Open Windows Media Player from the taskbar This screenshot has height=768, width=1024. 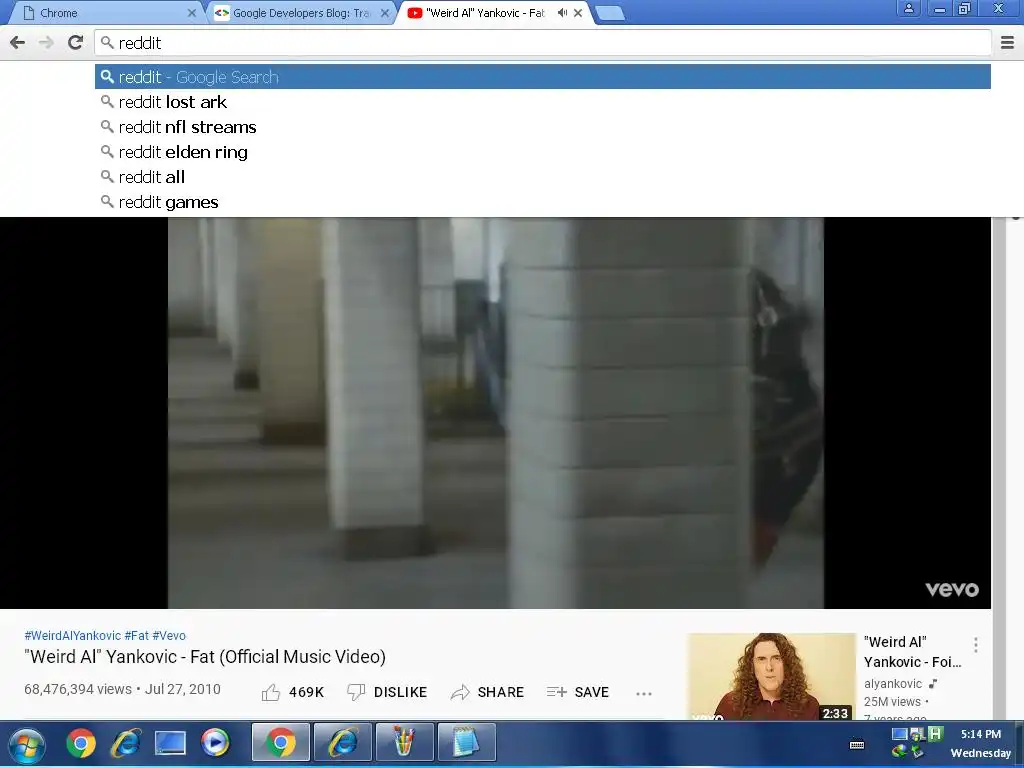(215, 743)
